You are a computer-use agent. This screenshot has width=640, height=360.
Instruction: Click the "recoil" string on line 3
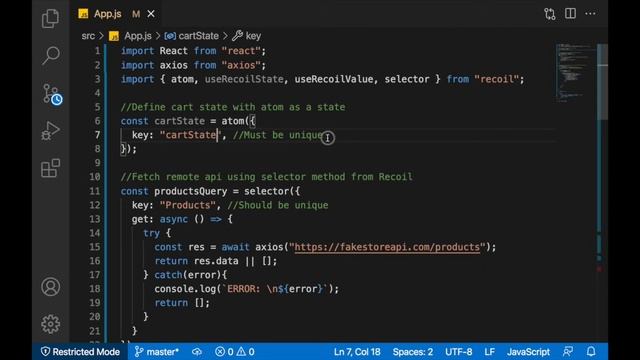click(496, 79)
